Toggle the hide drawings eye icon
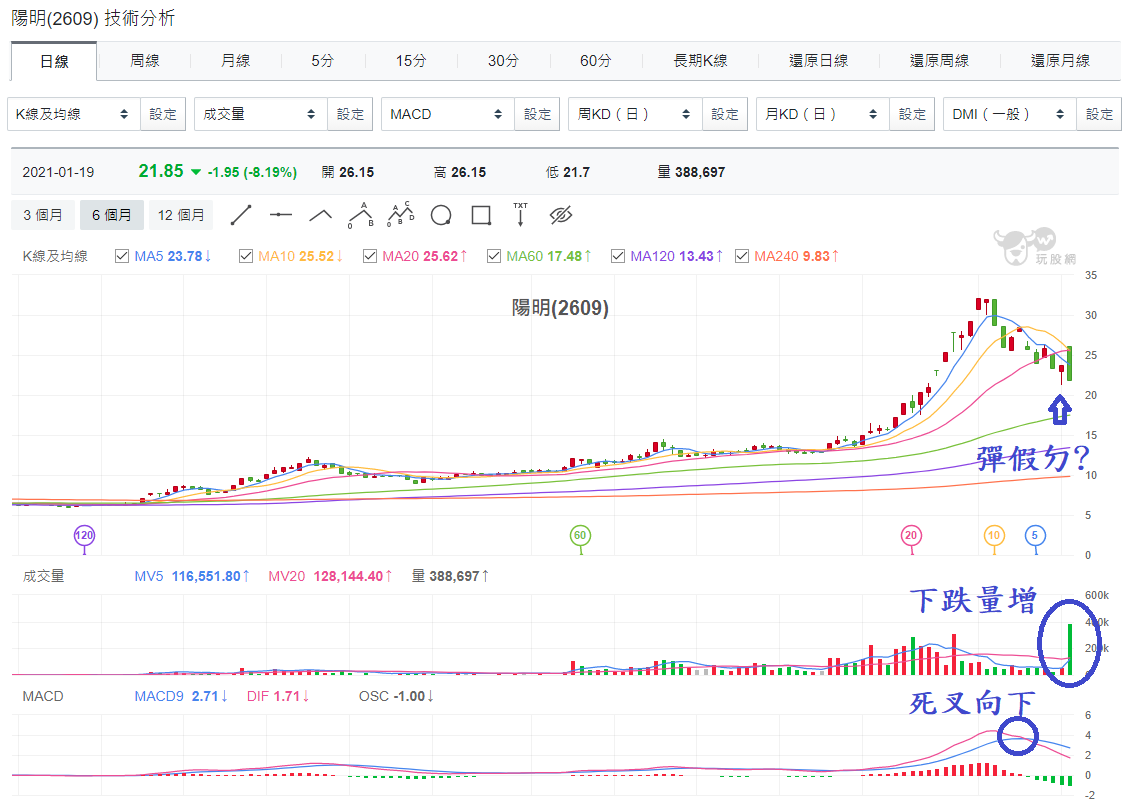Viewport: 1132px width, 808px height. (x=561, y=215)
